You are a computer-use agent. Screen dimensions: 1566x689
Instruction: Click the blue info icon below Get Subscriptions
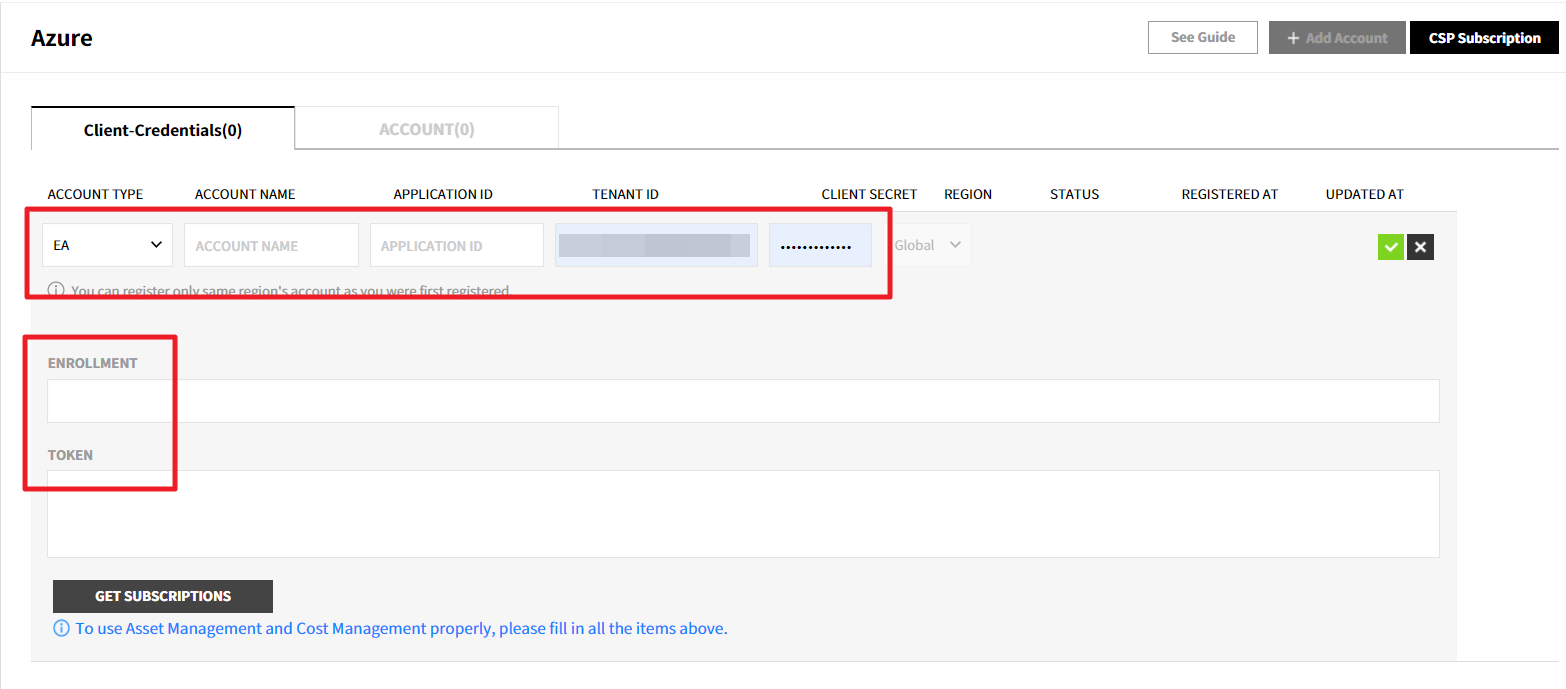61,629
